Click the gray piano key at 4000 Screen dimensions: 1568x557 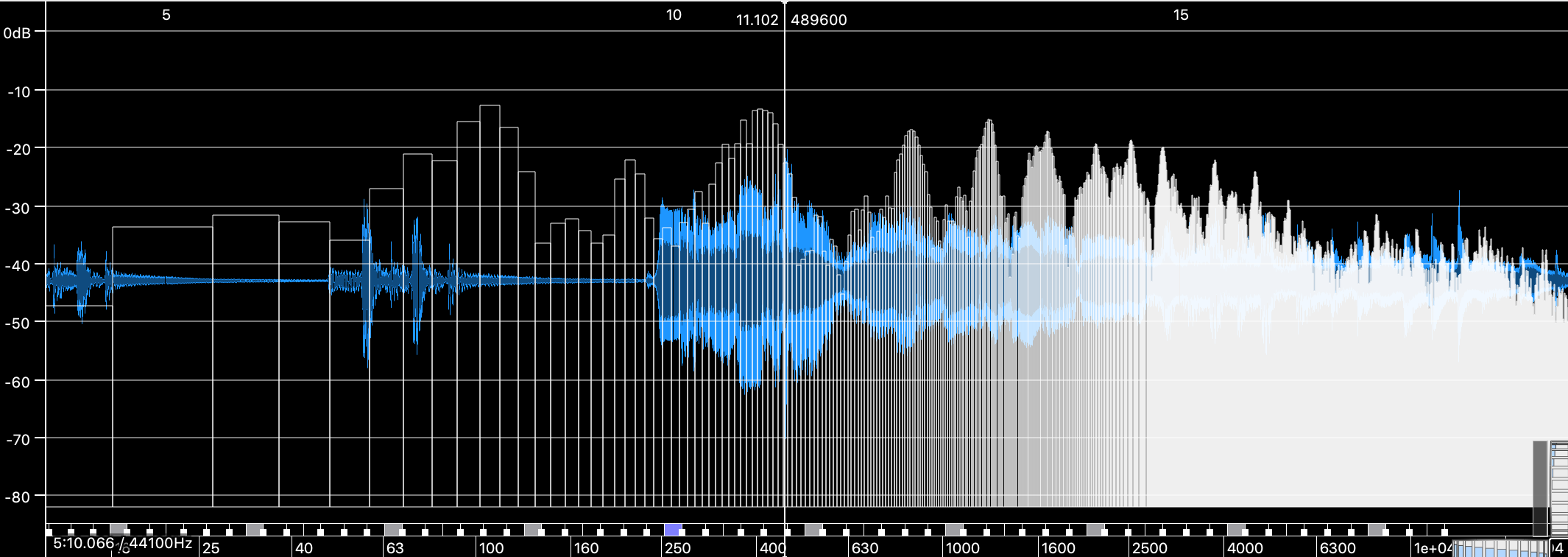(1235, 530)
